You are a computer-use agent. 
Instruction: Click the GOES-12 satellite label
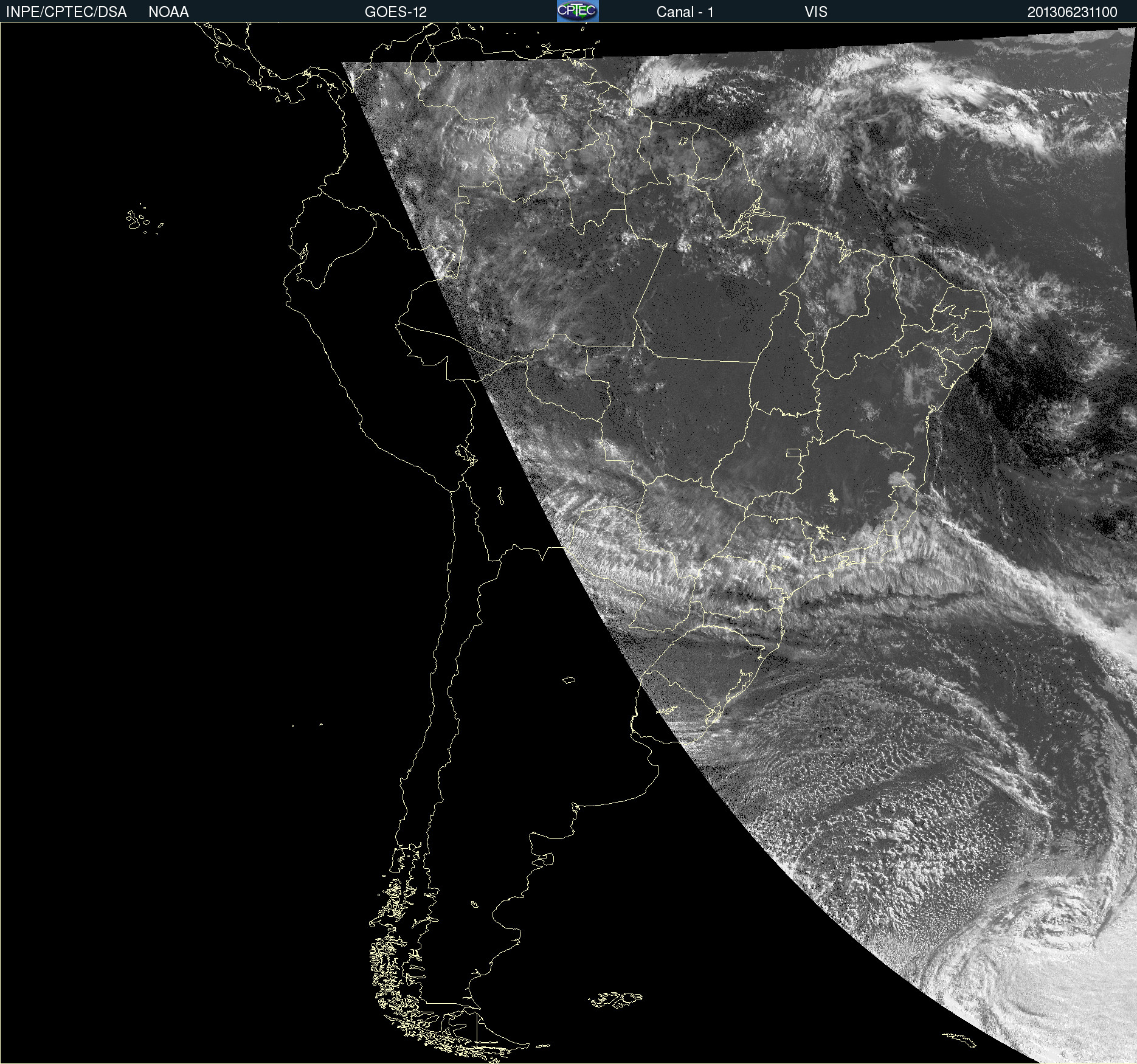pyautogui.click(x=396, y=12)
